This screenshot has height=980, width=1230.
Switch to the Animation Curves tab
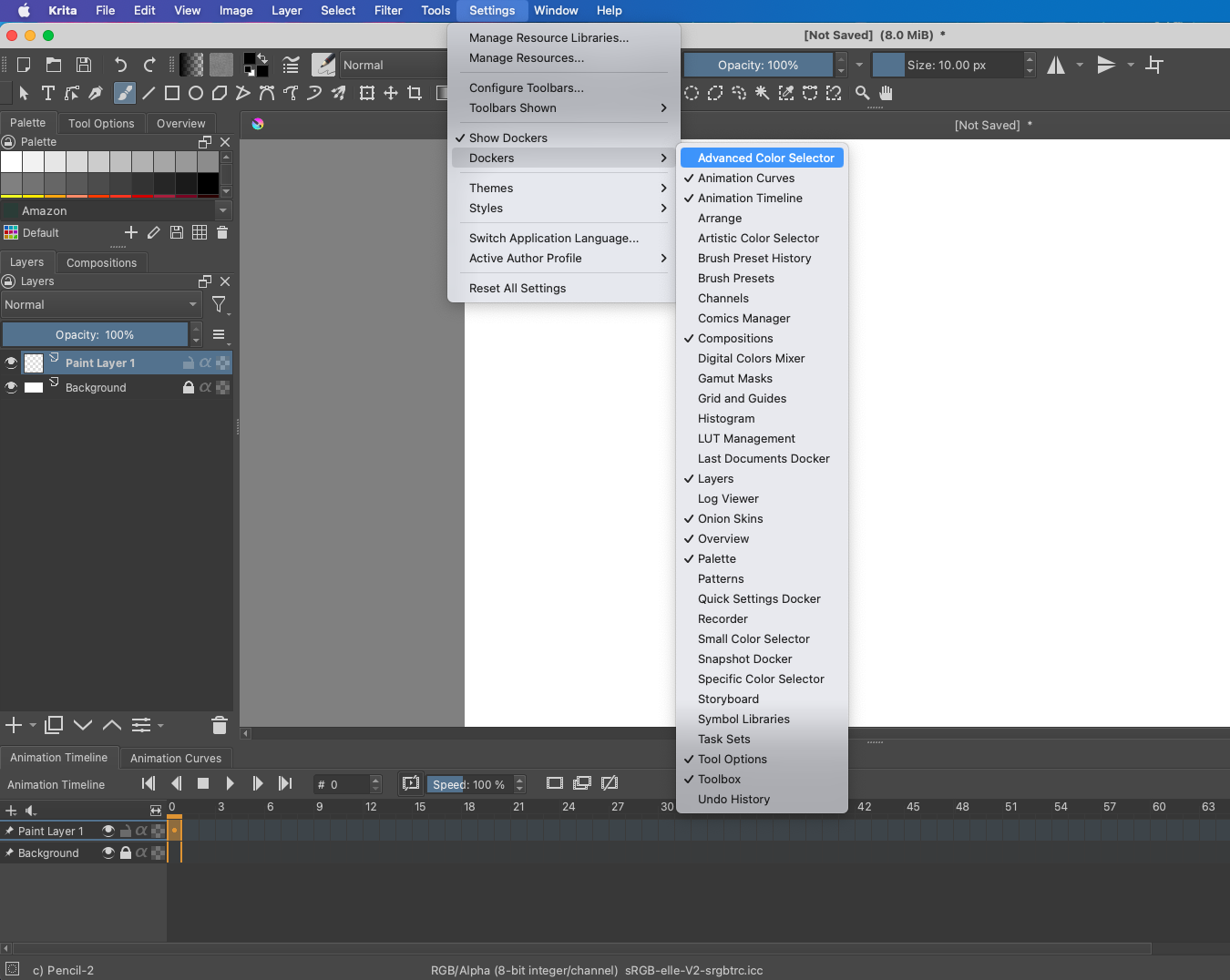[176, 758]
